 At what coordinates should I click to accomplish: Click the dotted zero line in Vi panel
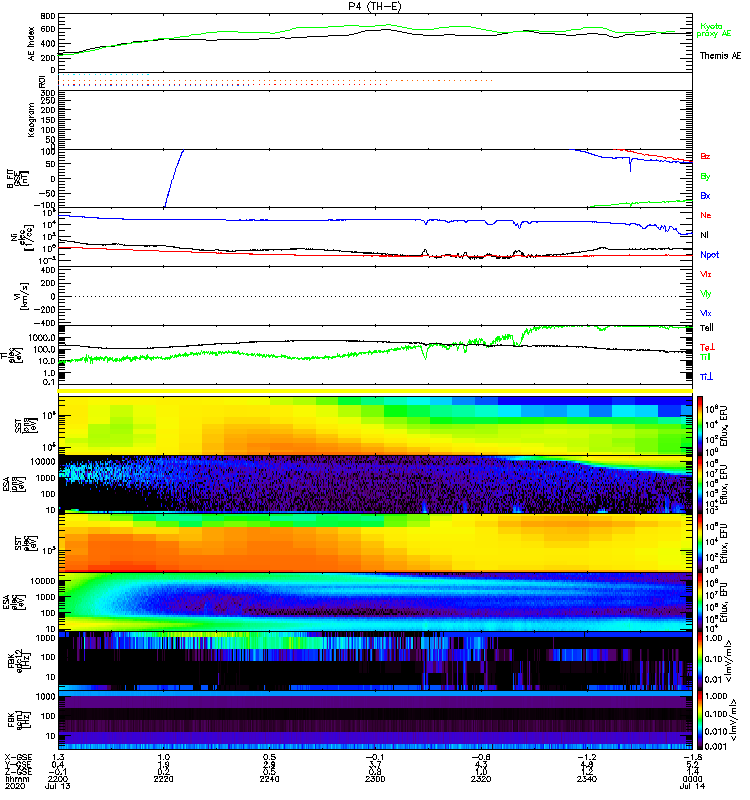[375, 296]
